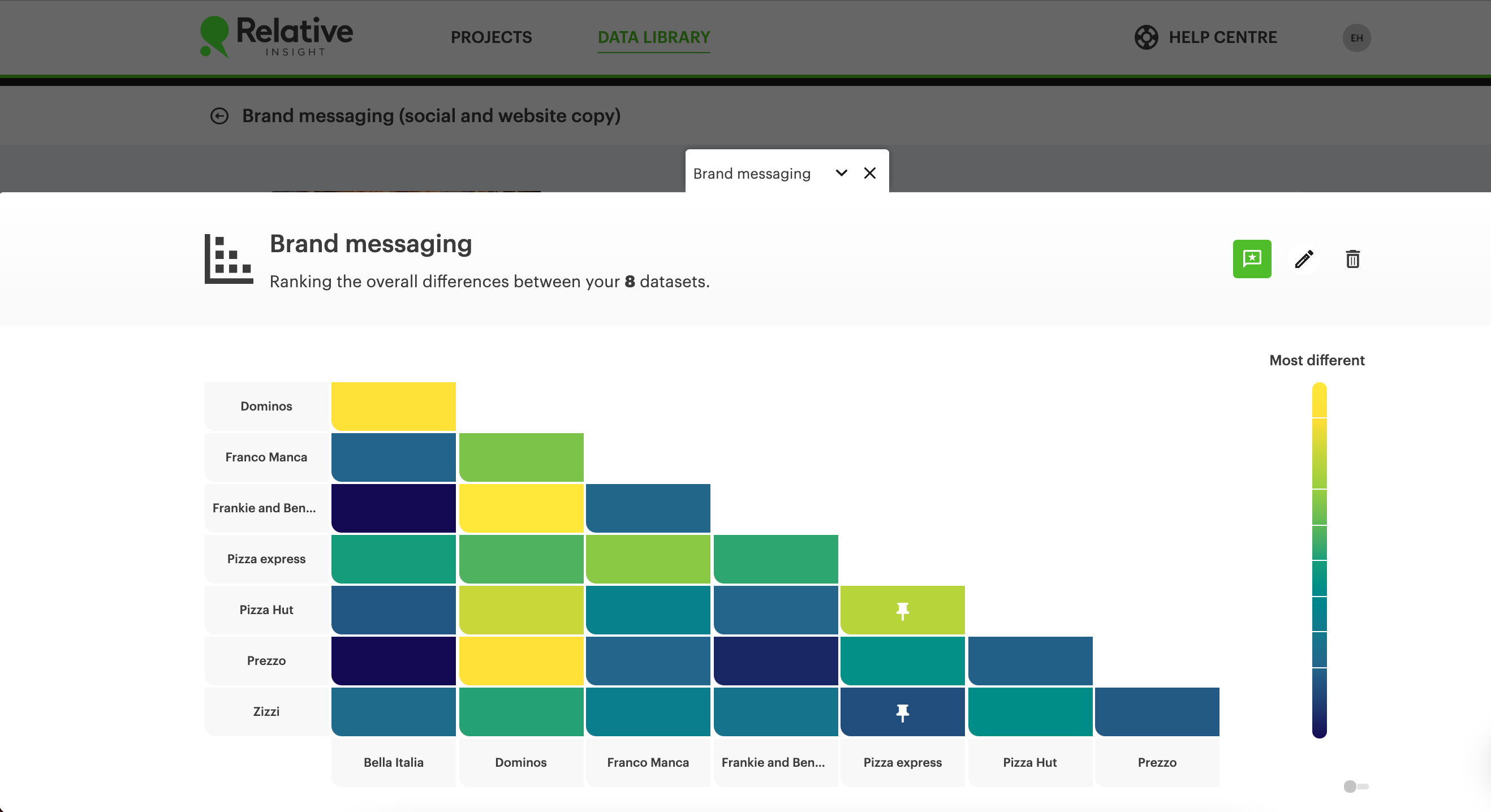Screen dimensions: 1491x812
Task: Click the Dominos row label
Action: pyautogui.click(x=266, y=407)
